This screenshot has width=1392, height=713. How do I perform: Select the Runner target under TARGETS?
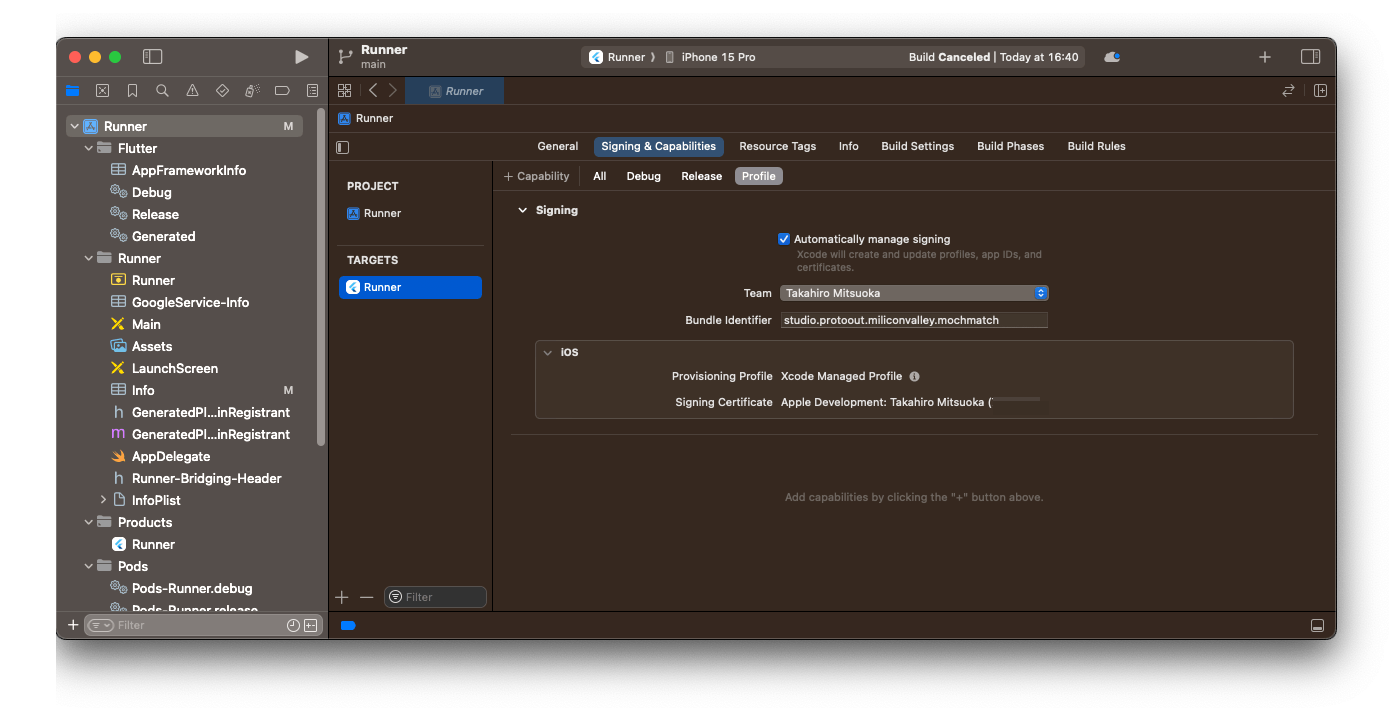pyautogui.click(x=410, y=287)
